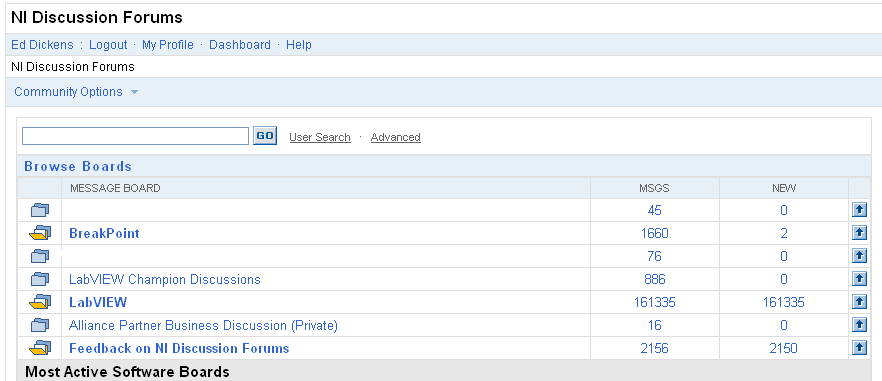
Task: Open Dashboard from the top menu
Action: [240, 45]
